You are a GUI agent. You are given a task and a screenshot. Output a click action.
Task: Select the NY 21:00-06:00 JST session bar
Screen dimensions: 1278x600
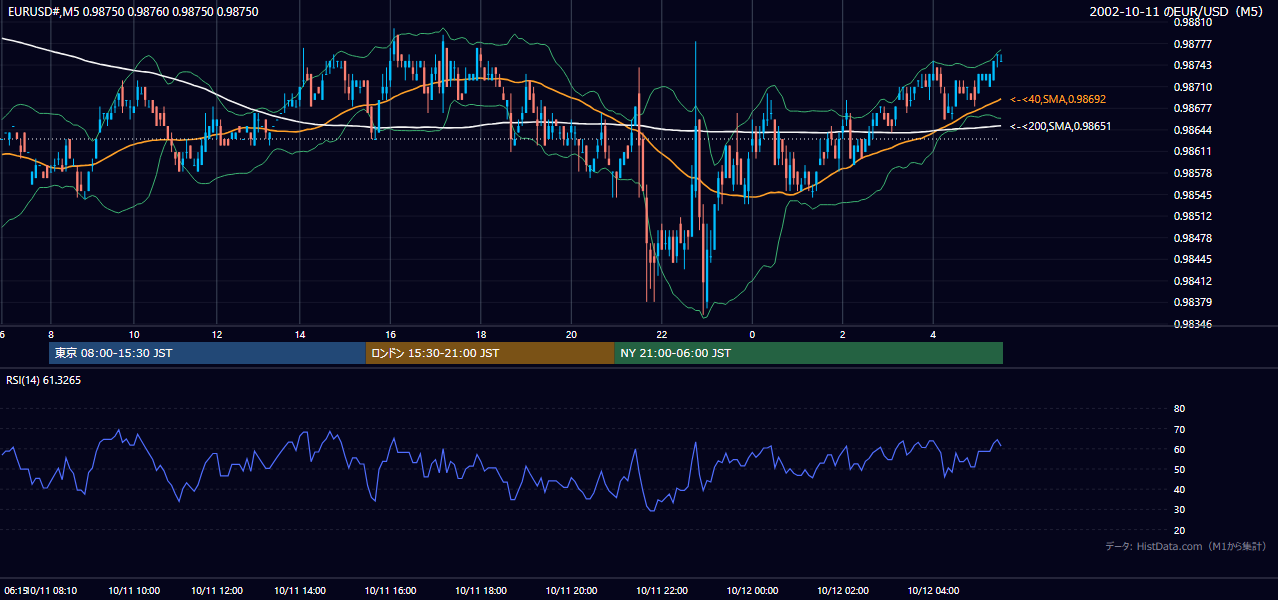click(808, 353)
